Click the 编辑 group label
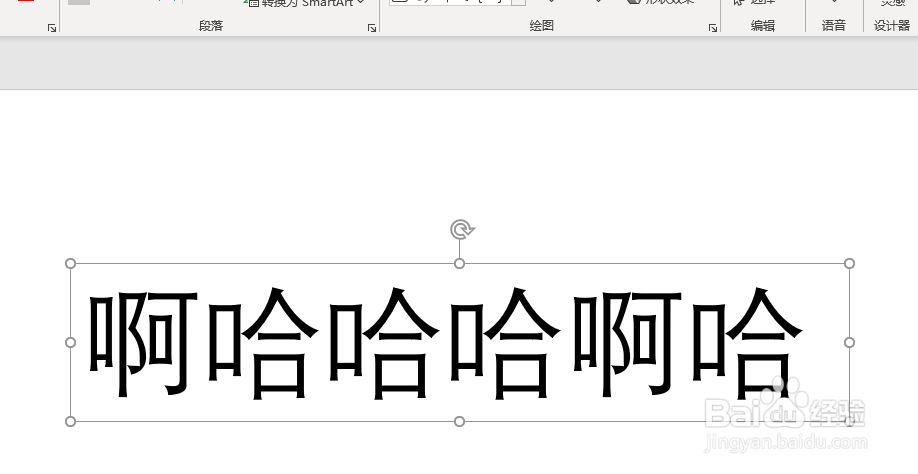 763,26
